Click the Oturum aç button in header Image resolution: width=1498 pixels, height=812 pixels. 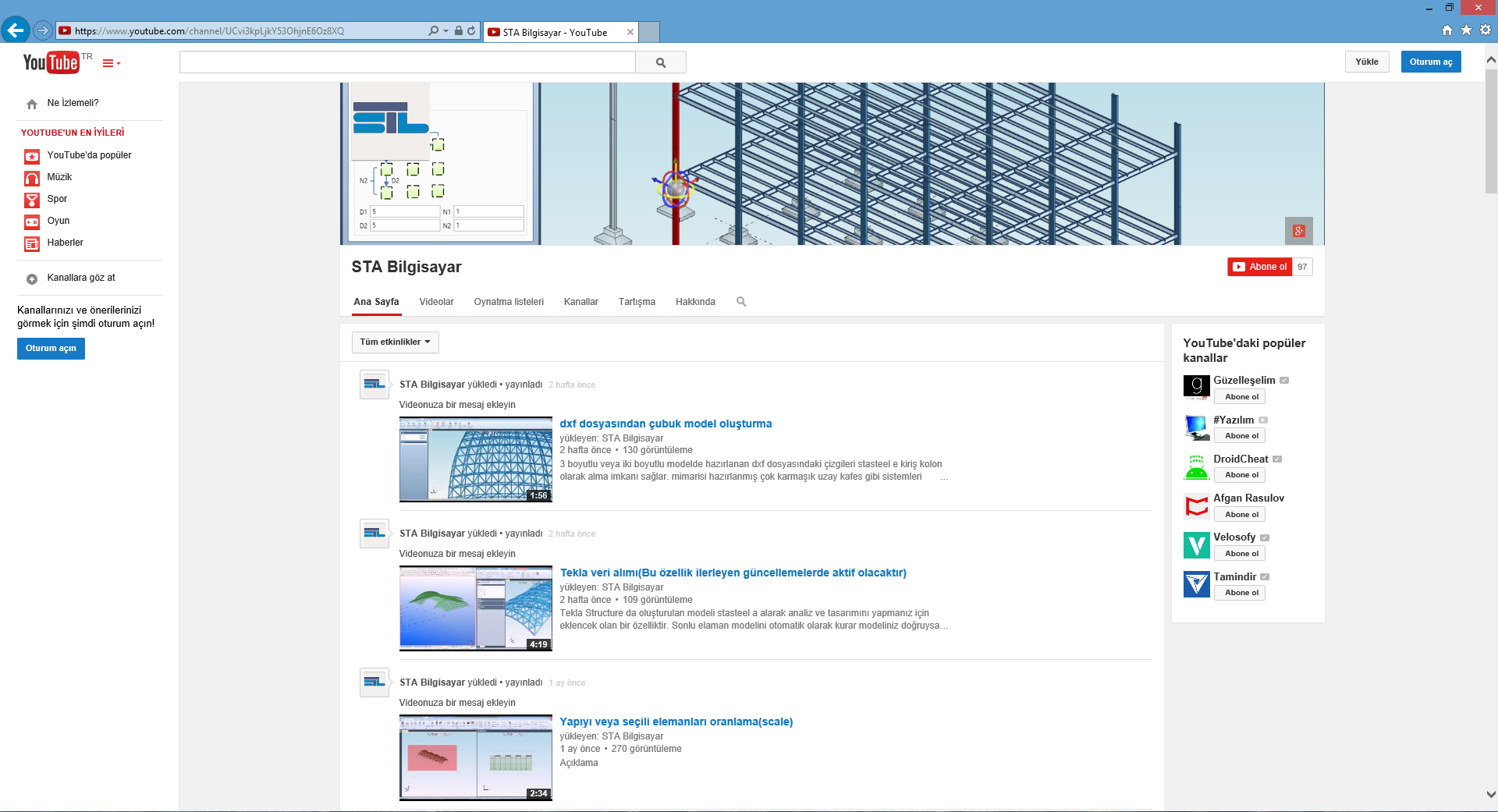pos(1431,62)
